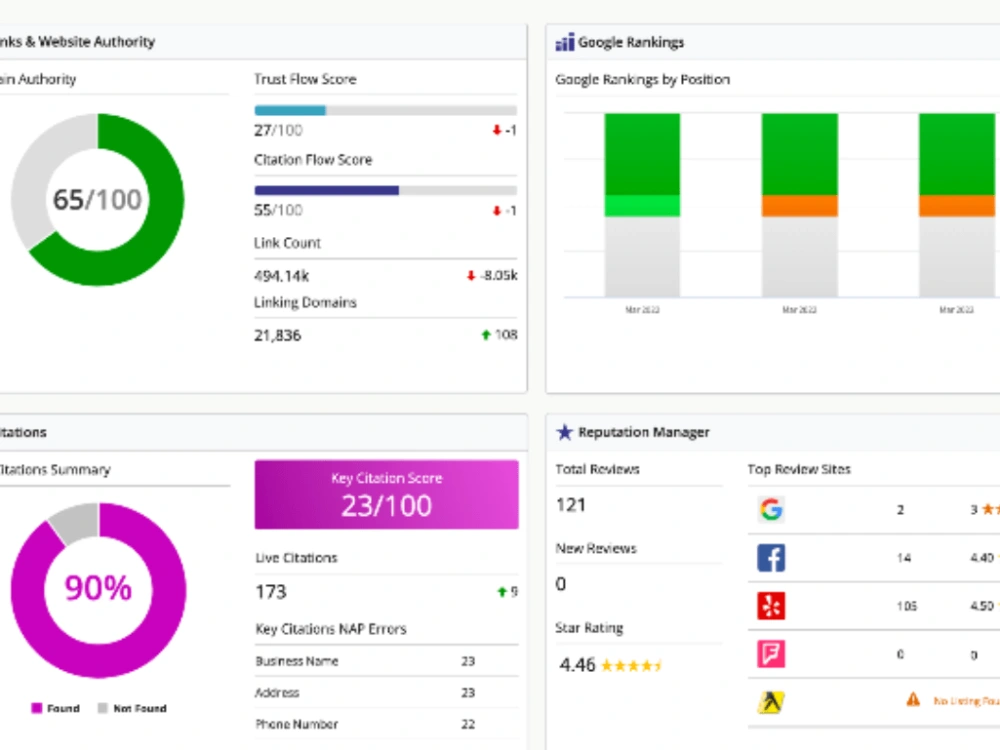Click the light green segment of the first bar
The image size is (1000, 750).
click(642, 206)
